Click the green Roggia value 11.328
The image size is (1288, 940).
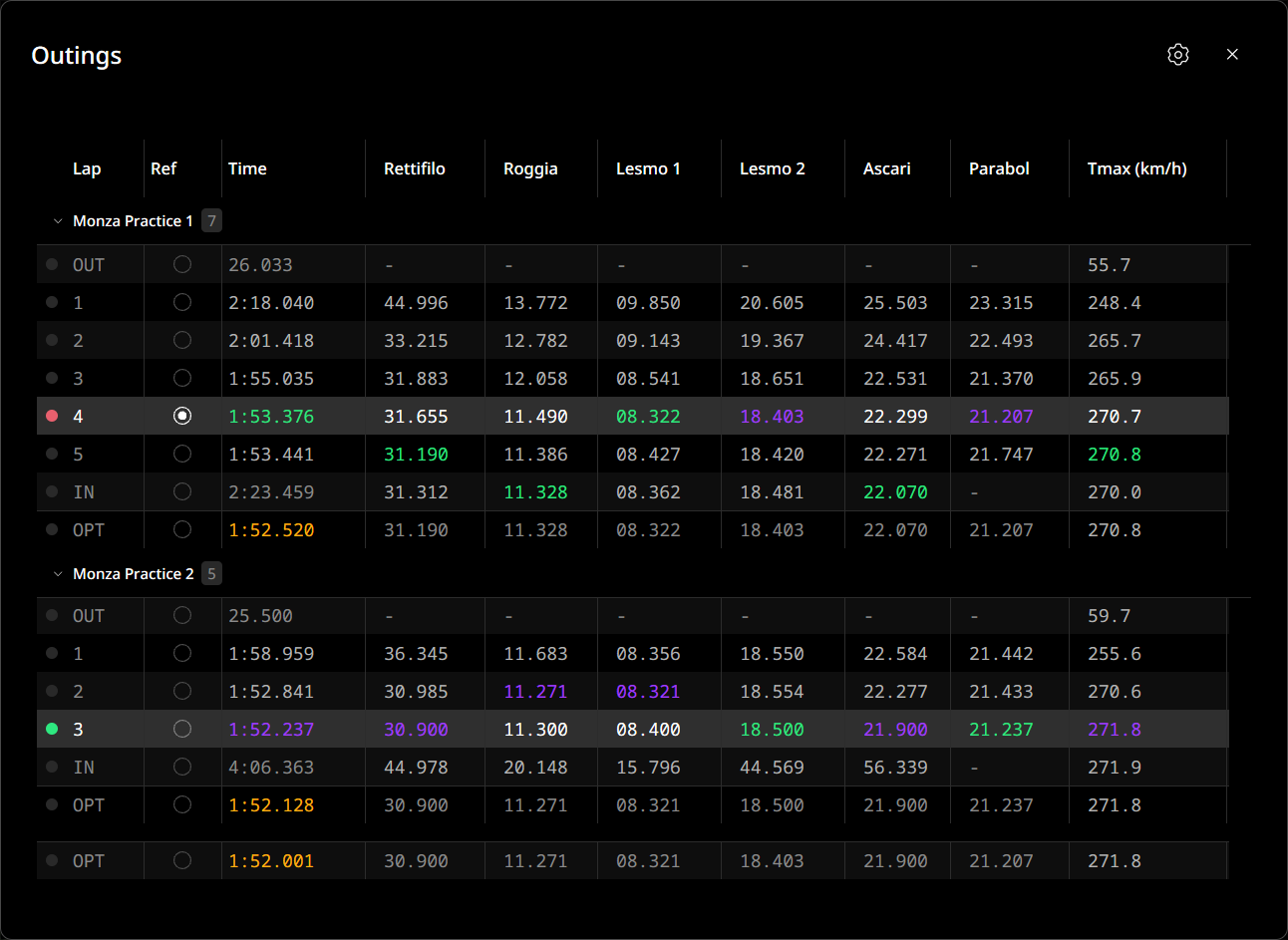point(535,492)
